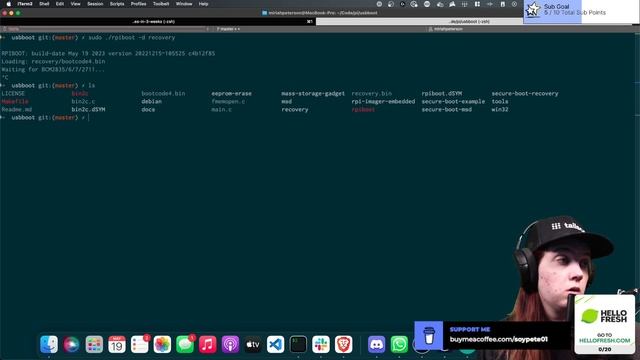Open the Window menu
The image size is (640, 360).
click(x=184, y=4)
